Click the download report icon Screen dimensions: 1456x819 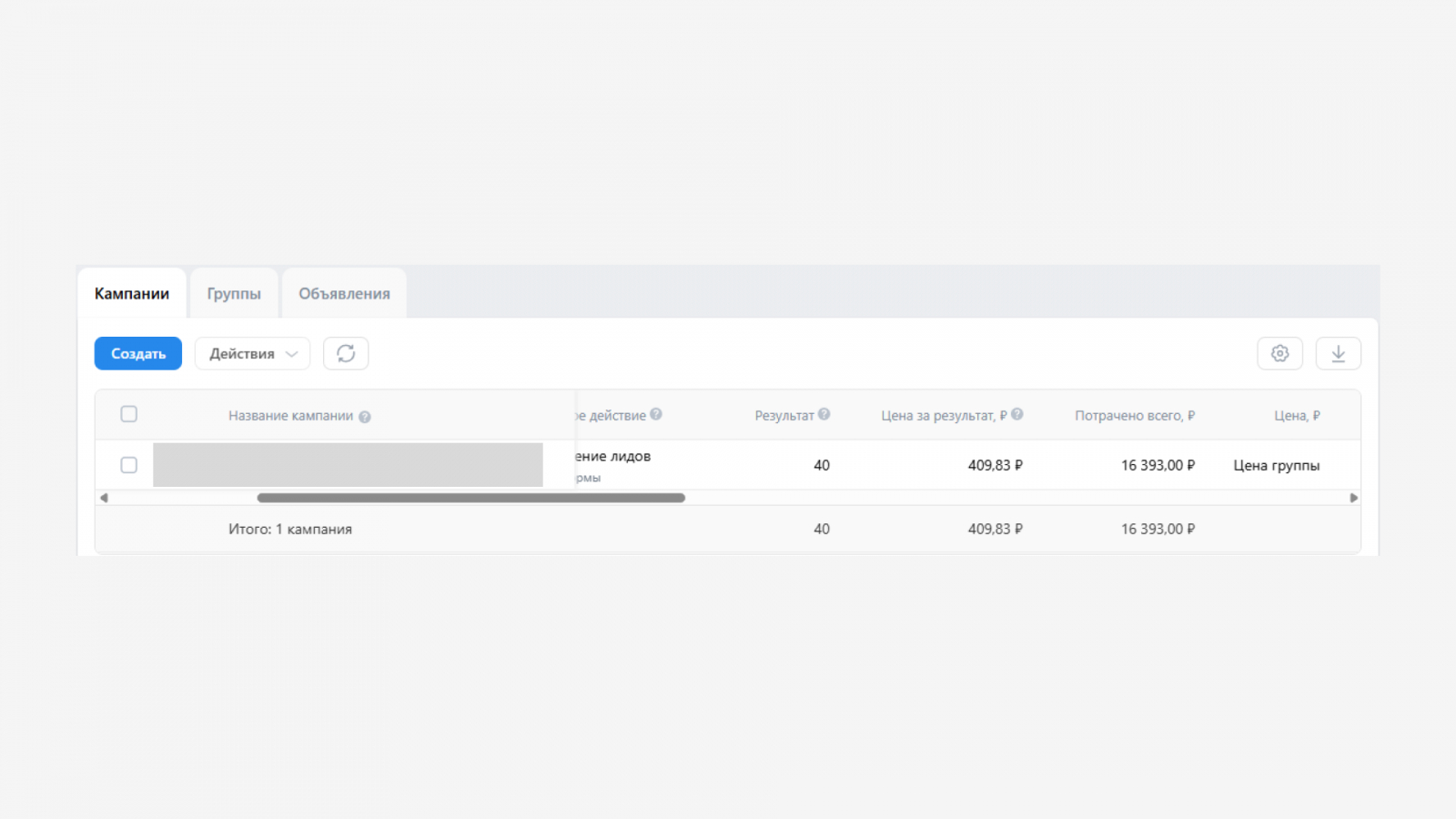pos(1338,353)
